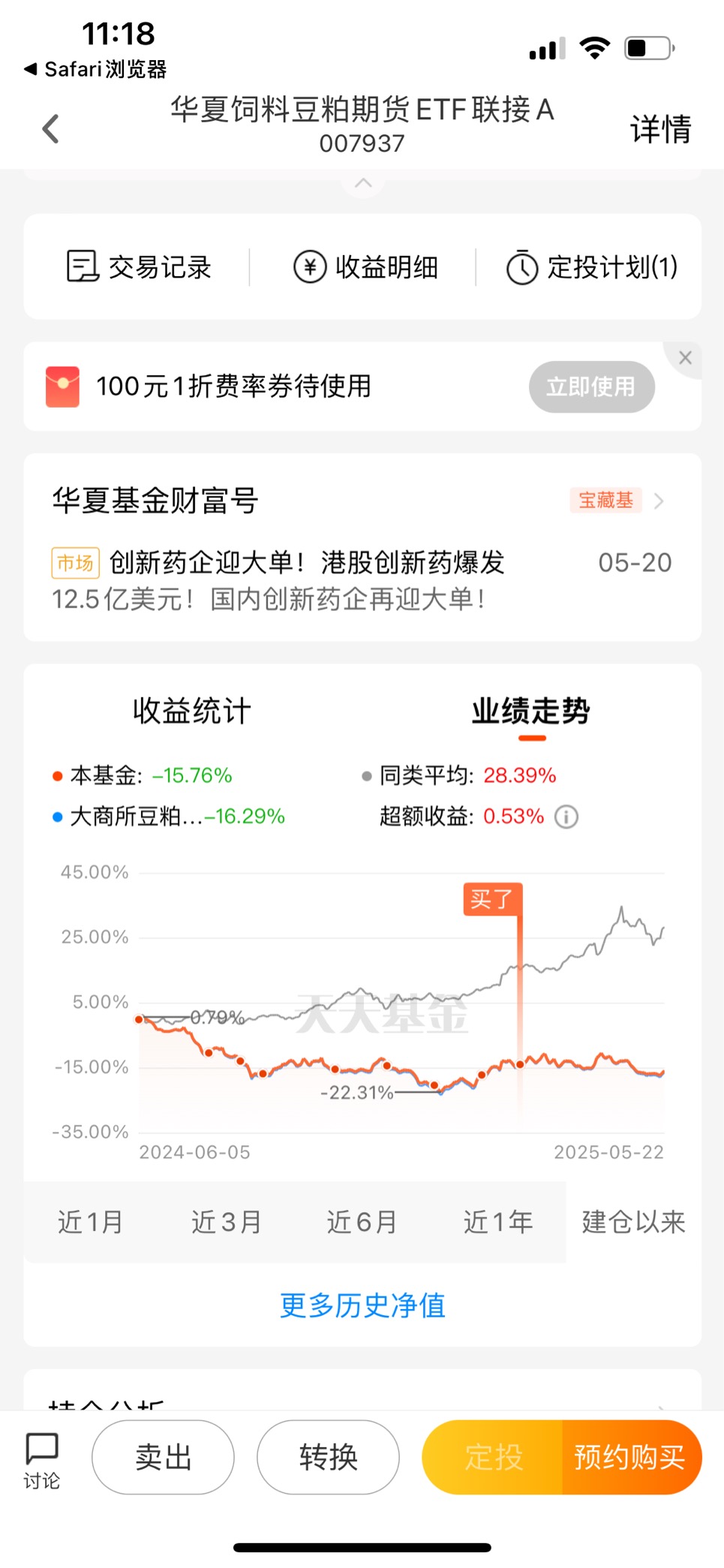Tap the red envelope coupon icon
This screenshot has height=1568, width=724.
(62, 387)
